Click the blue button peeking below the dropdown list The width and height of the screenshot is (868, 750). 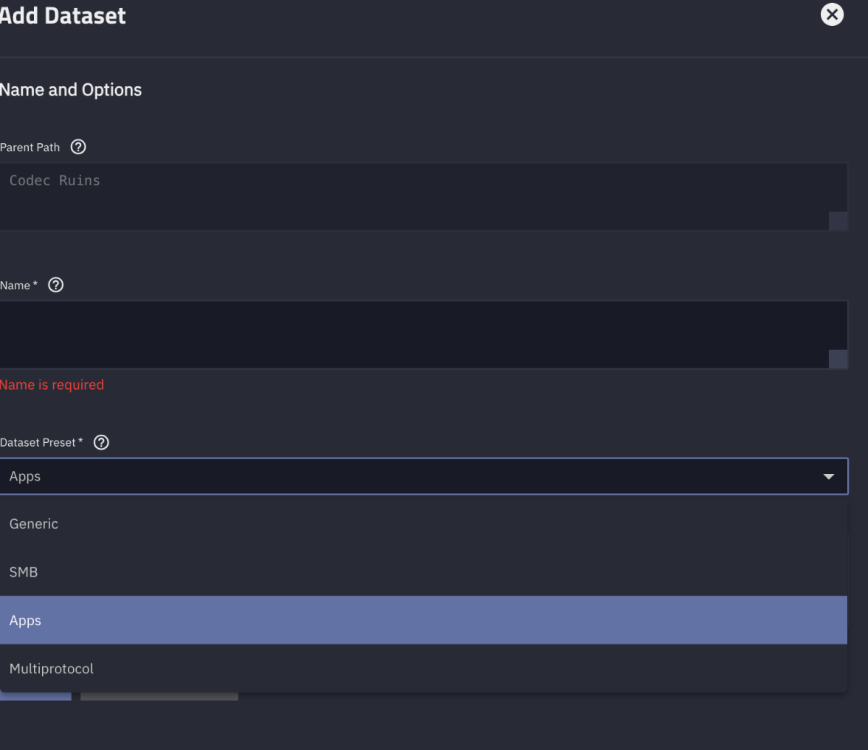[x=36, y=696]
